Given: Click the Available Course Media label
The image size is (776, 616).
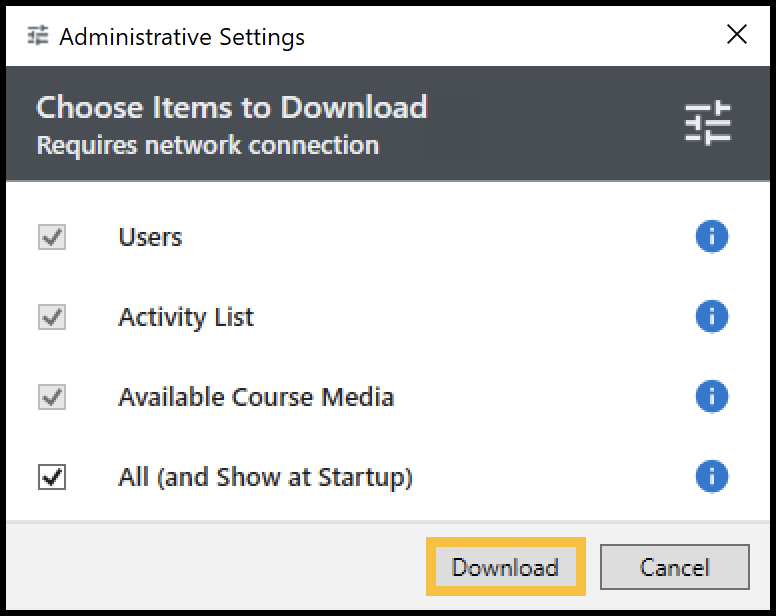Looking at the screenshot, I should click(x=256, y=398).
